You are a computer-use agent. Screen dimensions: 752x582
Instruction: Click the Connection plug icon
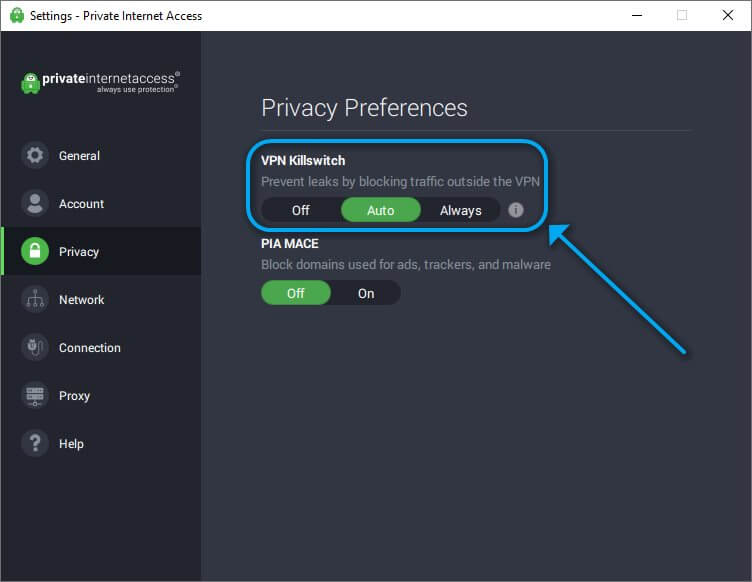[35, 347]
